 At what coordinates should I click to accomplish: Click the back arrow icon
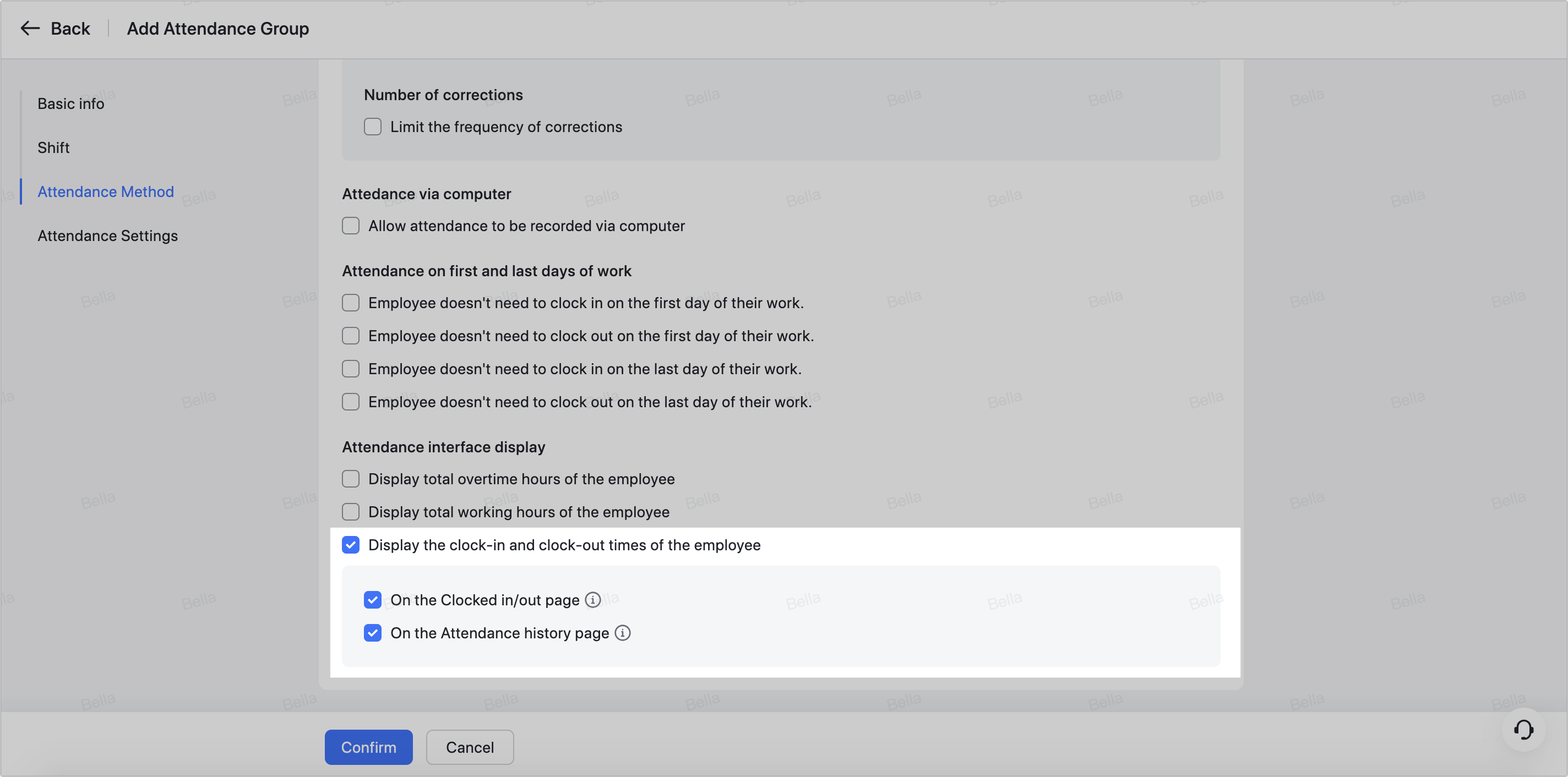(x=30, y=29)
